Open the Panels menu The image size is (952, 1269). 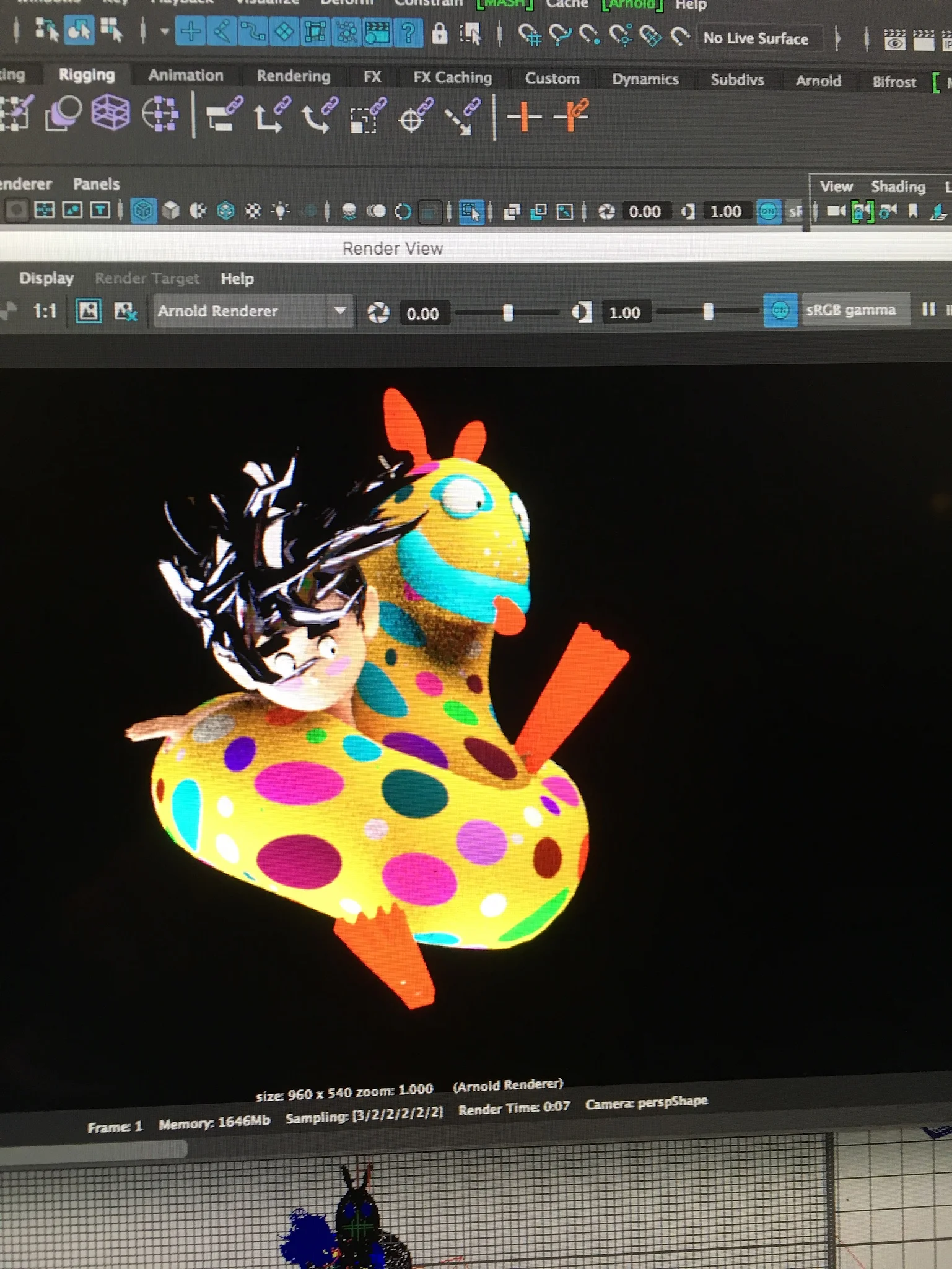96,184
